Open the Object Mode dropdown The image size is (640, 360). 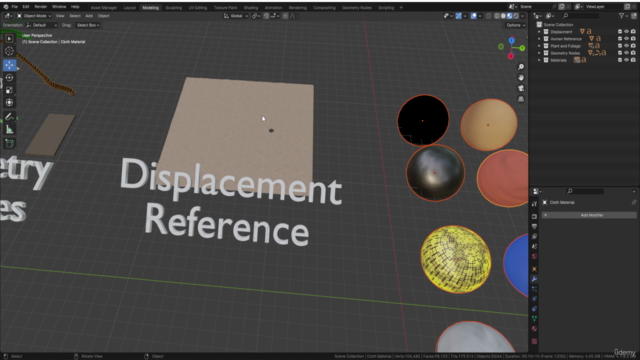pos(34,16)
